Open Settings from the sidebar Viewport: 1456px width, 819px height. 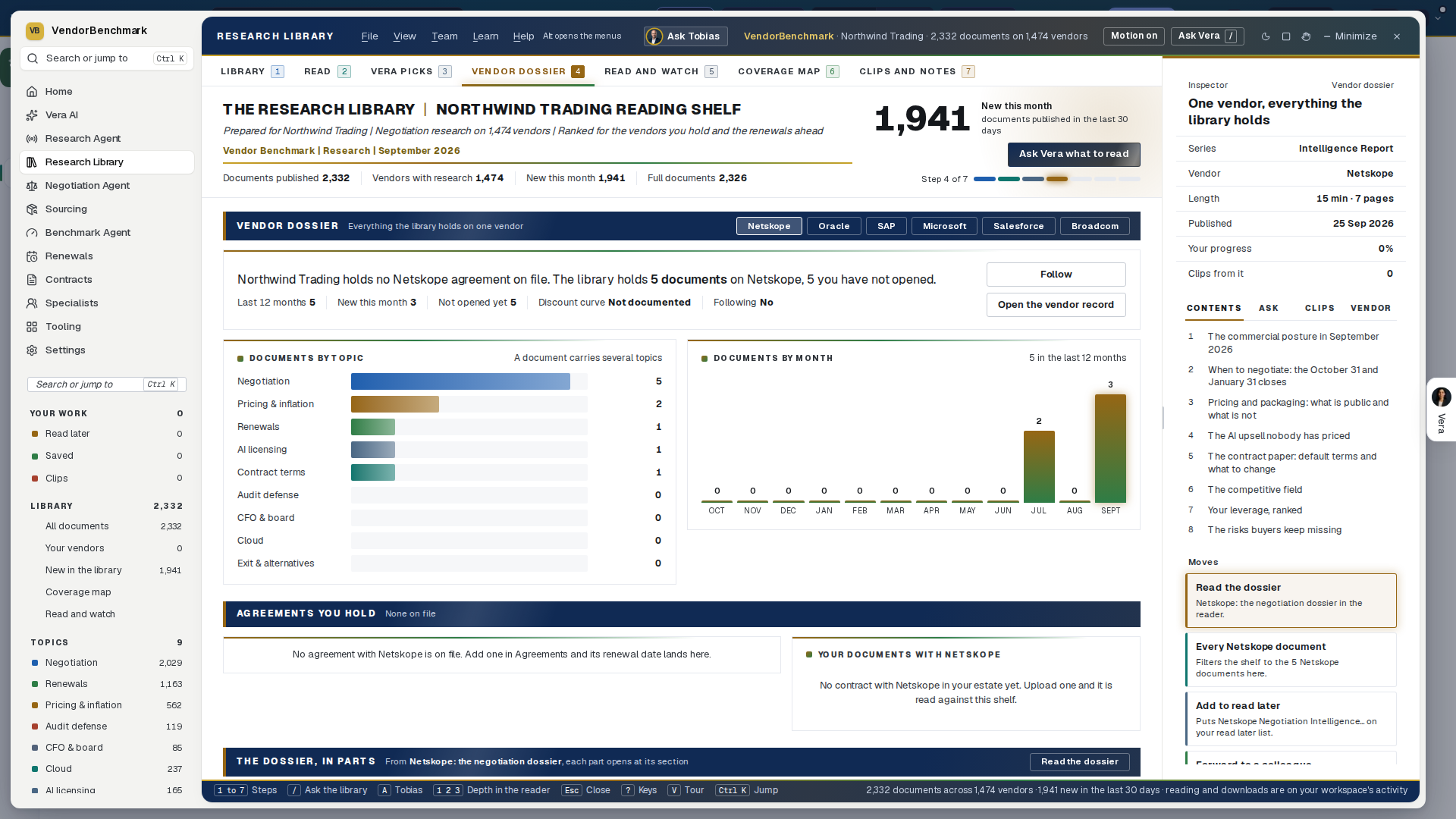106,350
